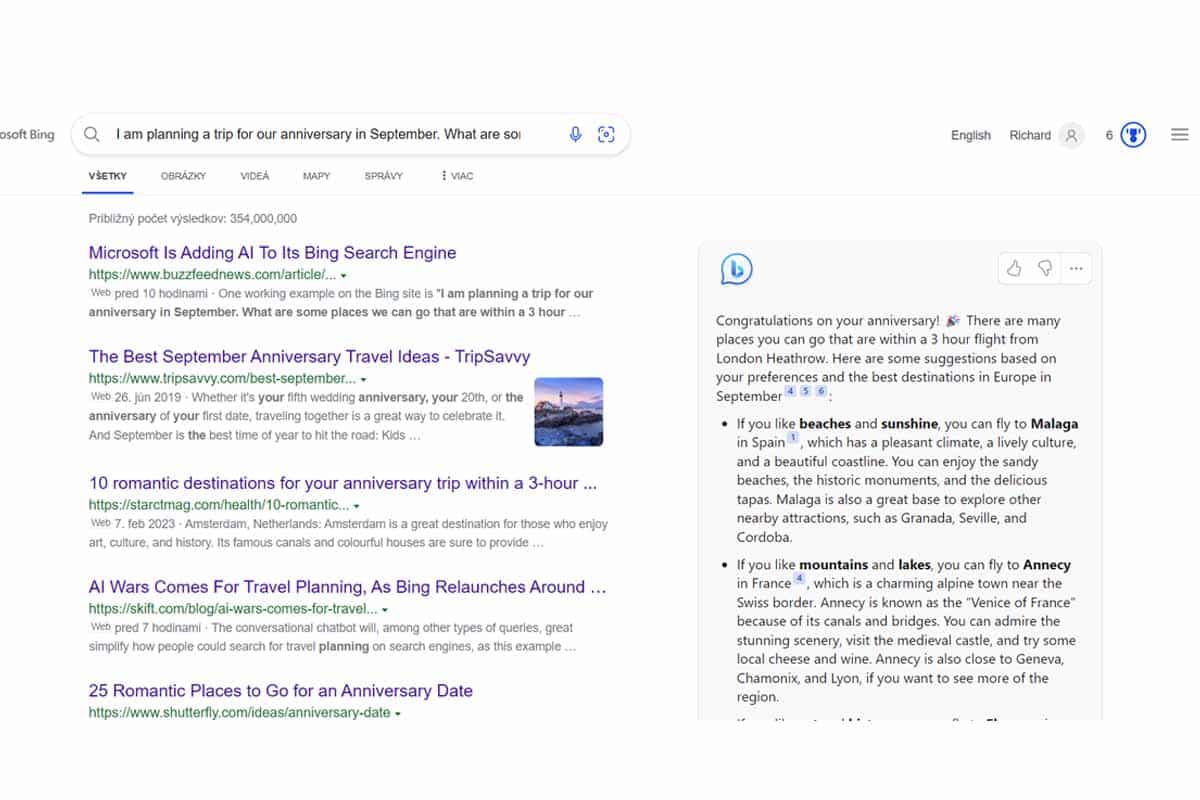The height and width of the screenshot is (800, 1200).
Task: Click the https://starctmag.com/health/10-romantic URL
Action: point(219,506)
